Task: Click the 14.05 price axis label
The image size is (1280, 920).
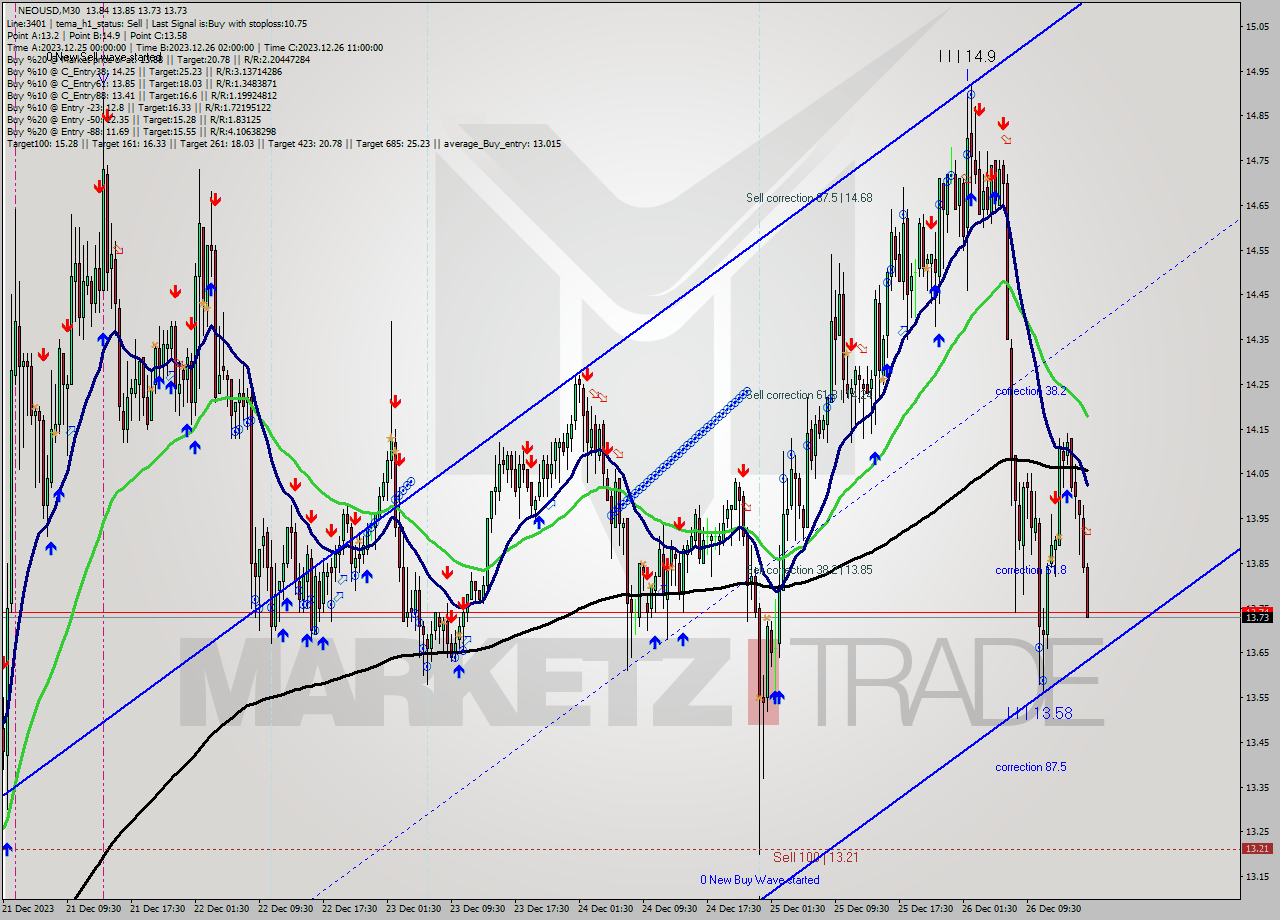Action: [x=1257, y=473]
